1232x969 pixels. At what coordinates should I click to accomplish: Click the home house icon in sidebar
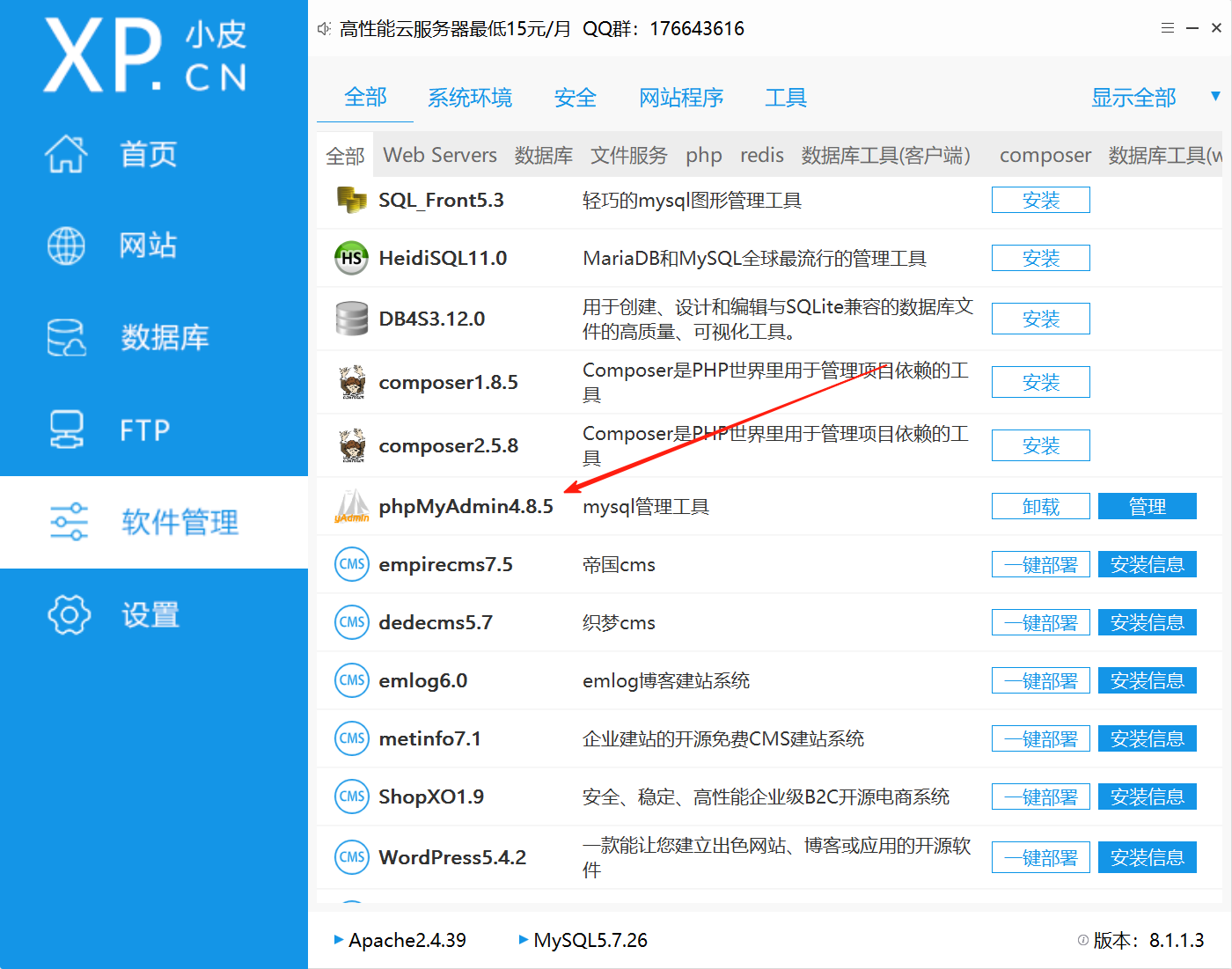(x=67, y=154)
